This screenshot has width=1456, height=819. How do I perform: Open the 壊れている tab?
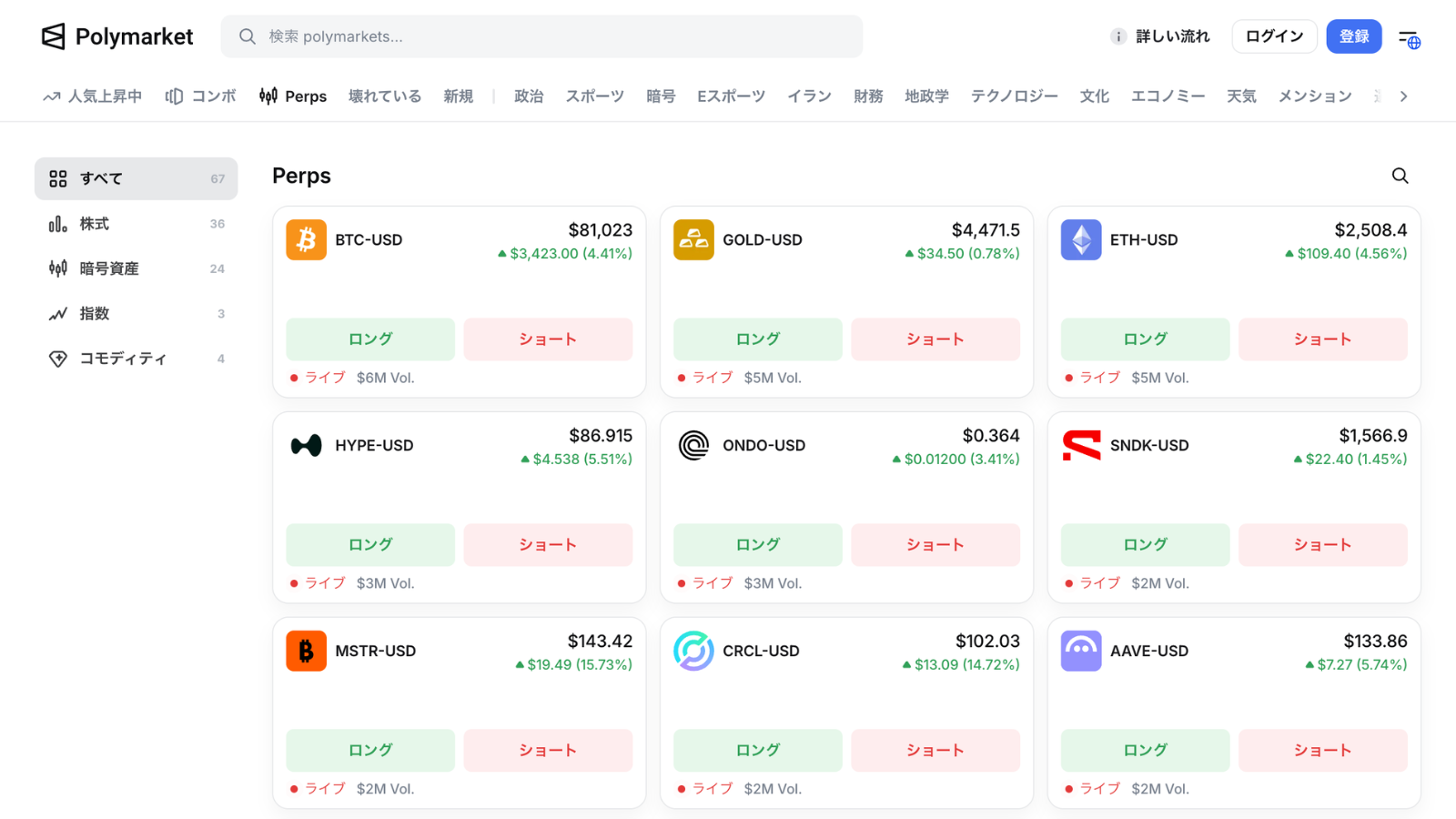(385, 96)
